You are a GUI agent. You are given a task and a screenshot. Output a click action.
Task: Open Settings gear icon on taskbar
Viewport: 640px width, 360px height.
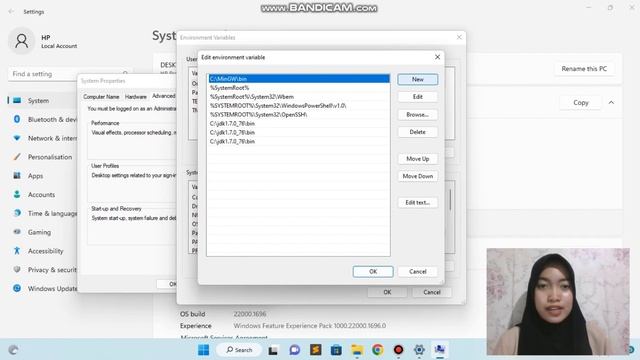pyautogui.click(x=419, y=350)
